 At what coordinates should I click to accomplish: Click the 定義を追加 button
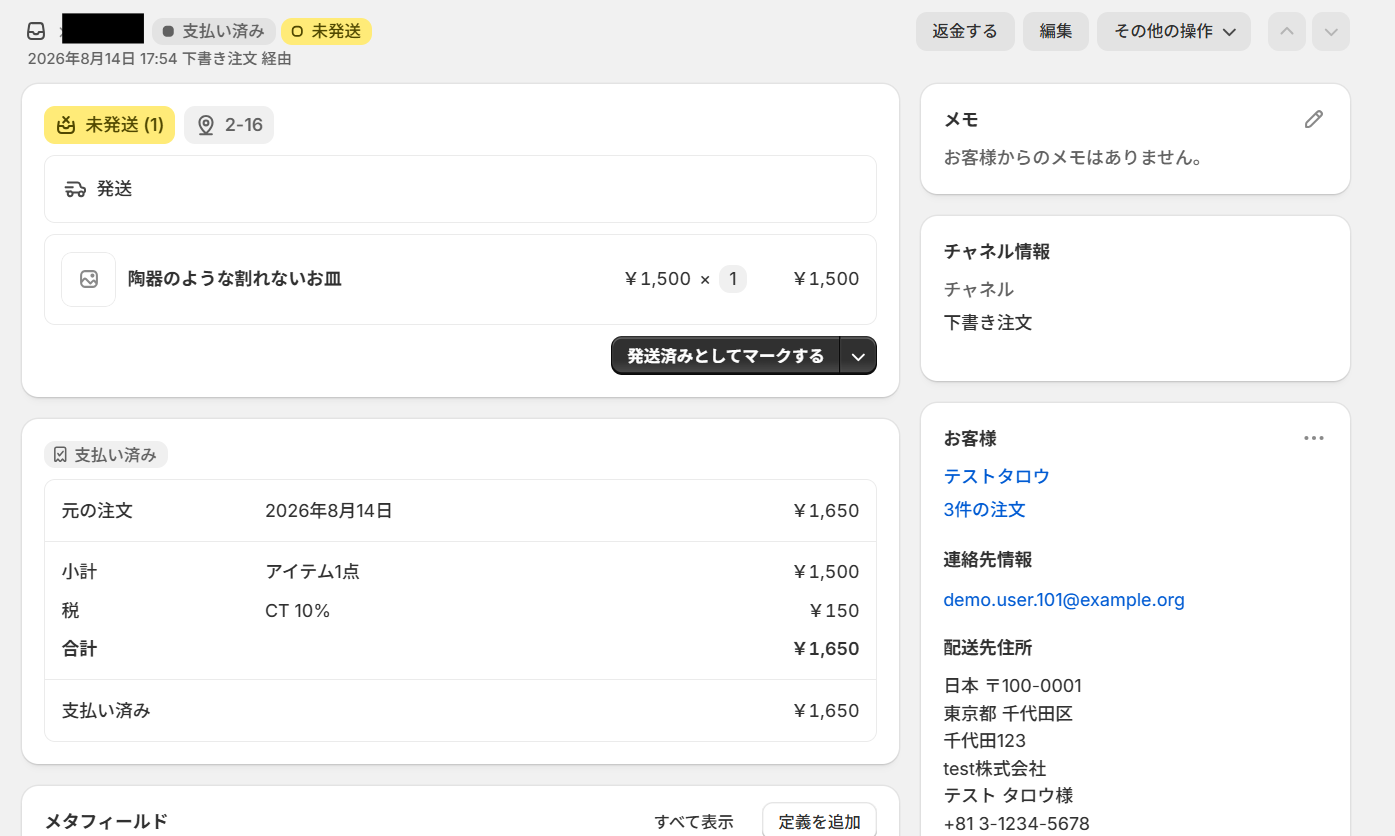click(819, 821)
